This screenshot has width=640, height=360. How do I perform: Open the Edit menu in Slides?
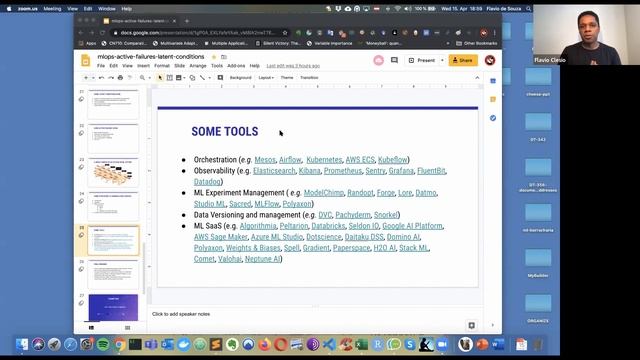[x=113, y=66]
